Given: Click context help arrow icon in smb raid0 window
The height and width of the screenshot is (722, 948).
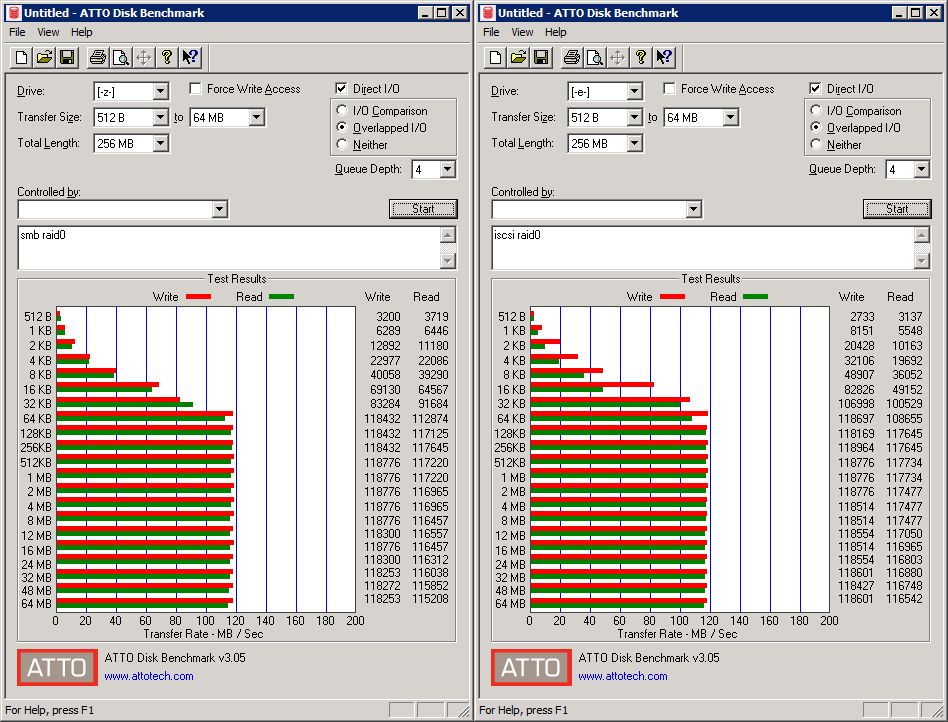Looking at the screenshot, I should [x=190, y=57].
